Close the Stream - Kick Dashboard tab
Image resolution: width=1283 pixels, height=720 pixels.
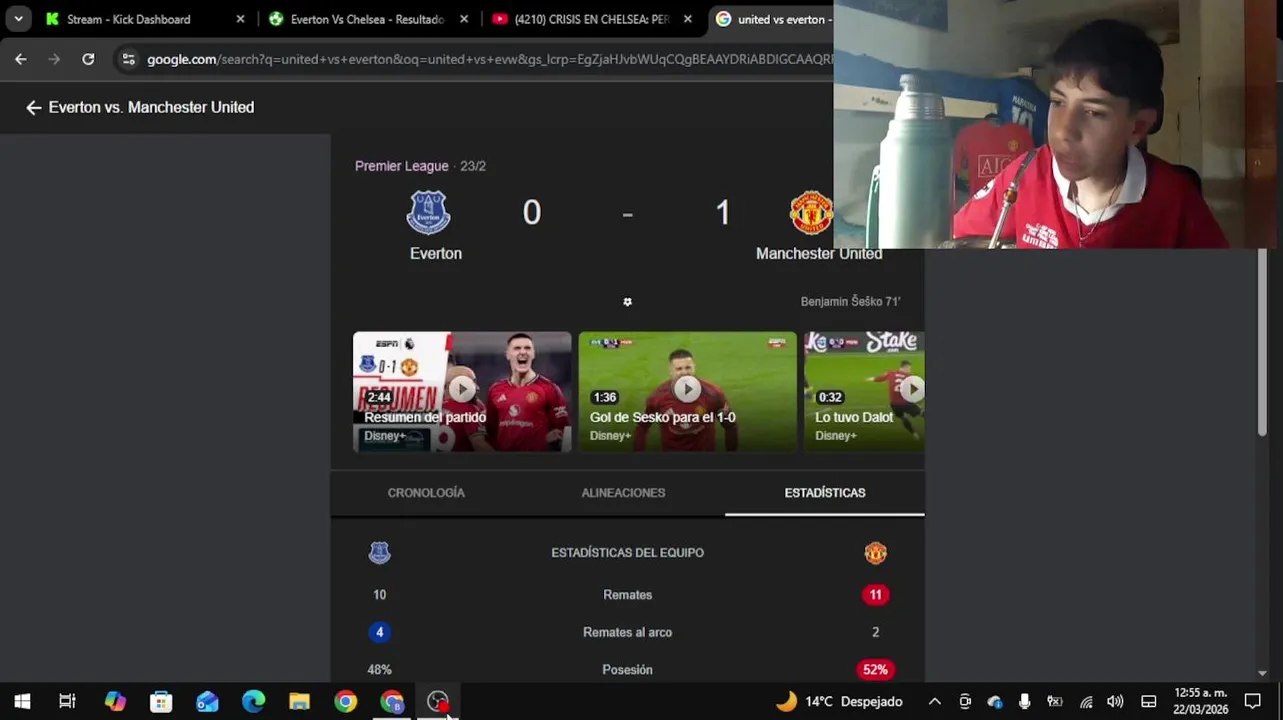240,19
